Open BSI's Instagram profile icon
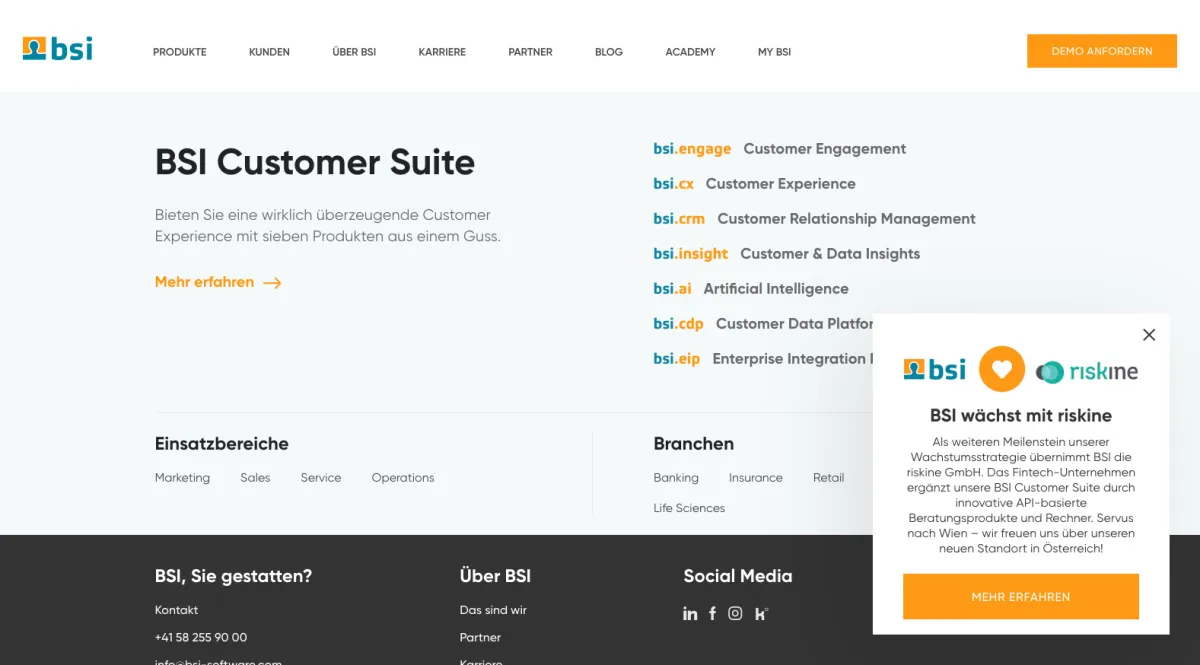This screenshot has width=1200, height=665. 735,614
